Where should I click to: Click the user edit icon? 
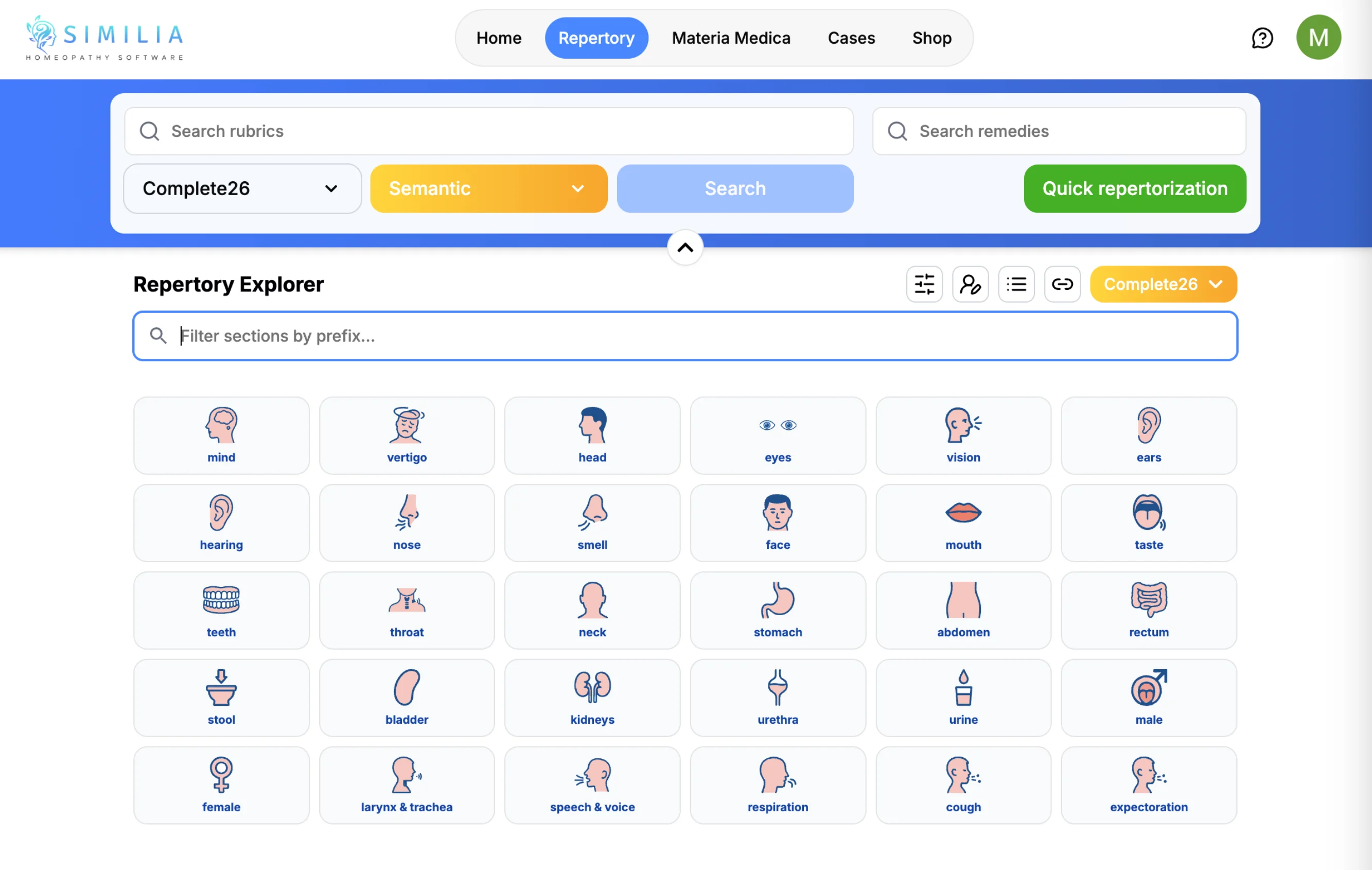[x=970, y=284]
